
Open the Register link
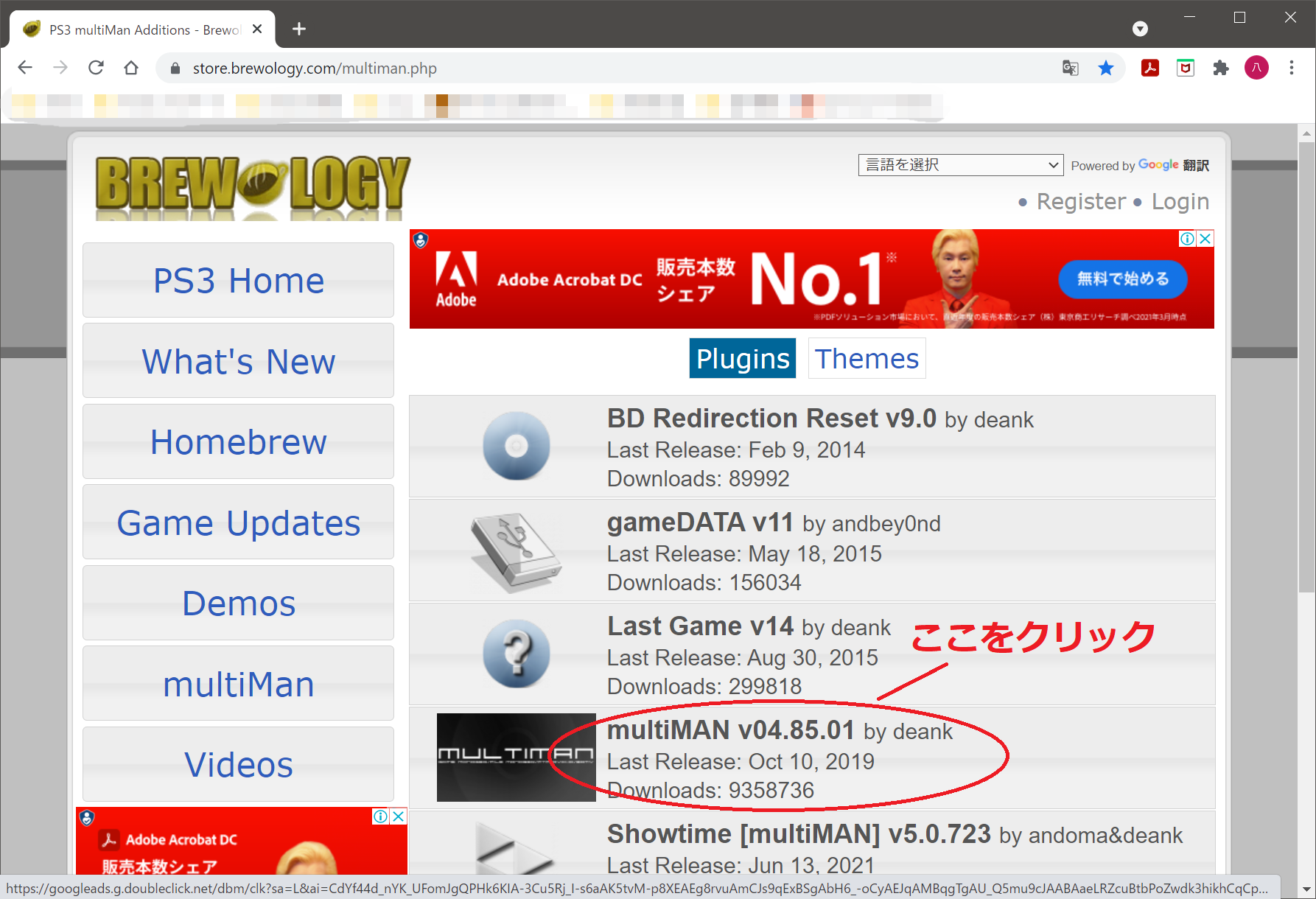(x=1081, y=201)
